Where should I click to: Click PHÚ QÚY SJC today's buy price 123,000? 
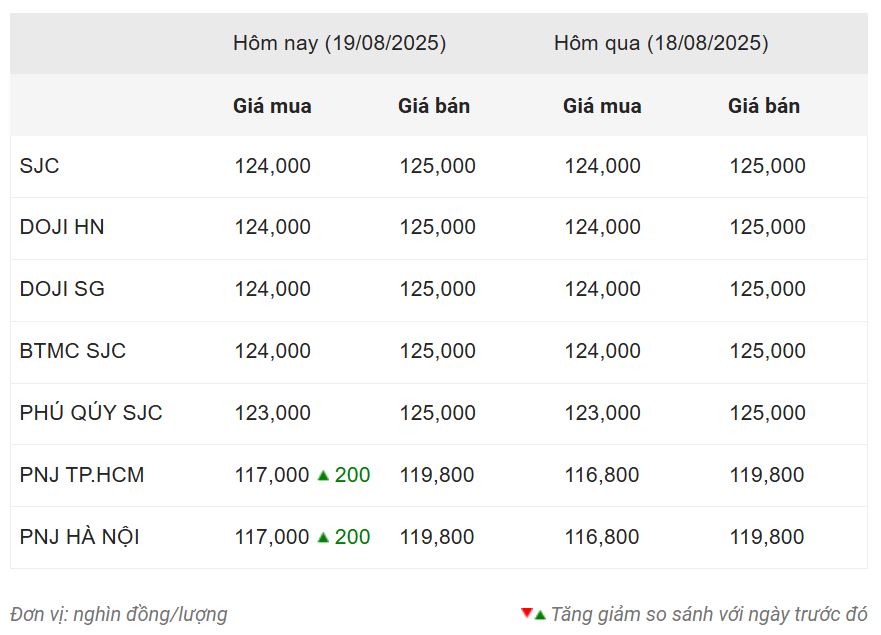pyautogui.click(x=273, y=413)
